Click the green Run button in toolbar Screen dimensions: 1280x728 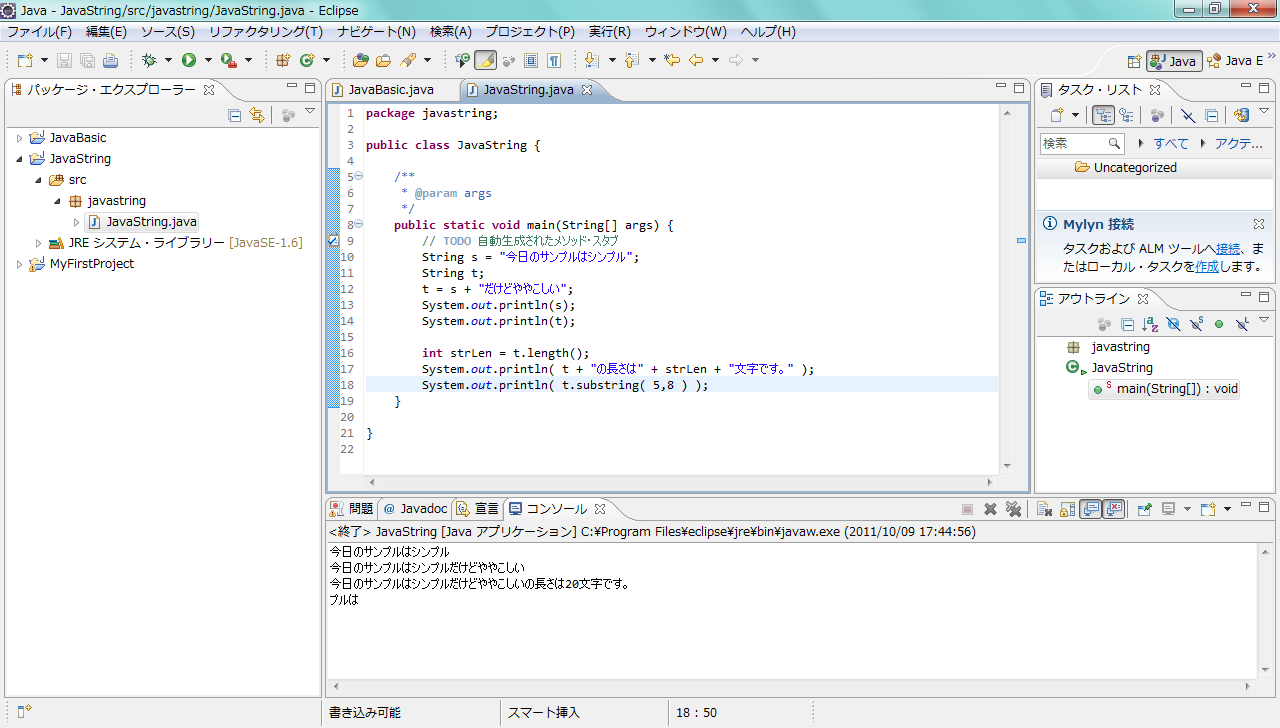point(188,60)
